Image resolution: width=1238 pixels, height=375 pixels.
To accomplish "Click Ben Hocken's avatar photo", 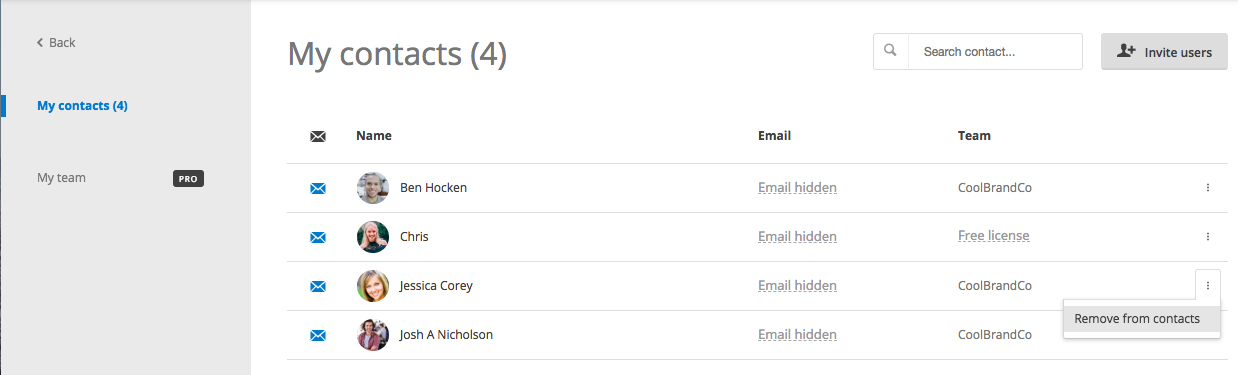I will pyautogui.click(x=373, y=188).
